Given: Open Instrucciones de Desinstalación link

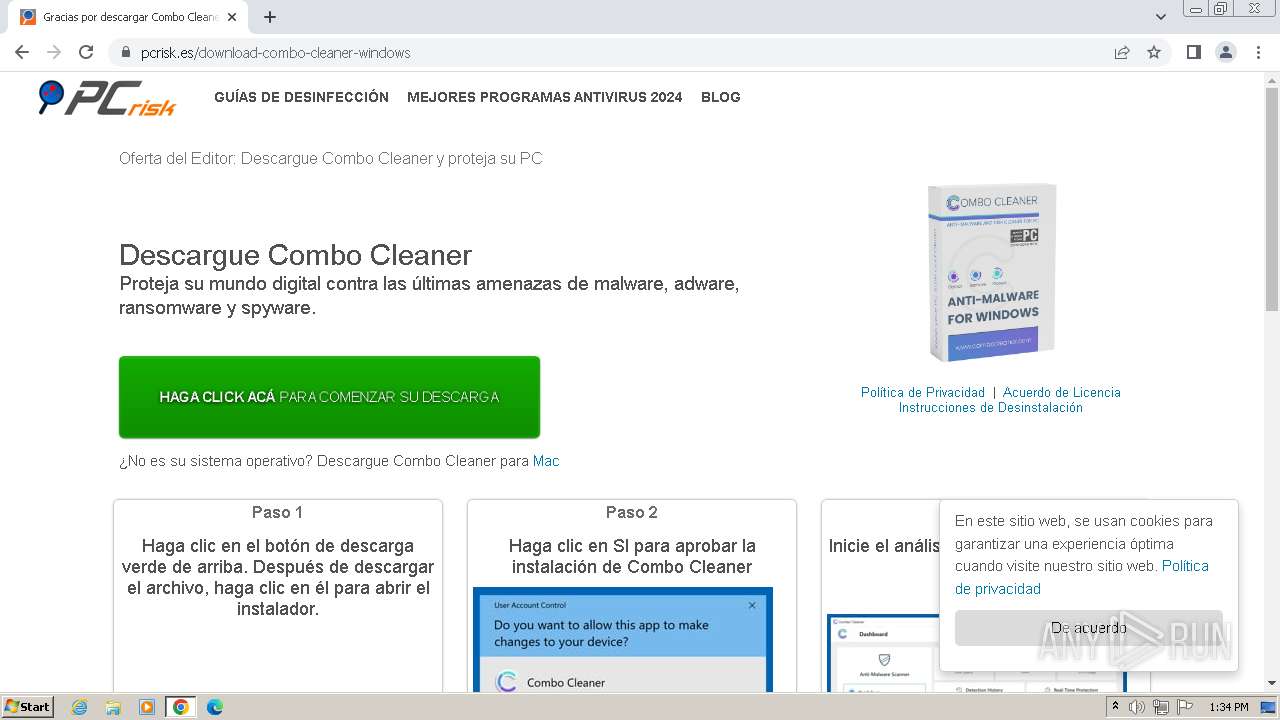Looking at the screenshot, I should tap(990, 408).
